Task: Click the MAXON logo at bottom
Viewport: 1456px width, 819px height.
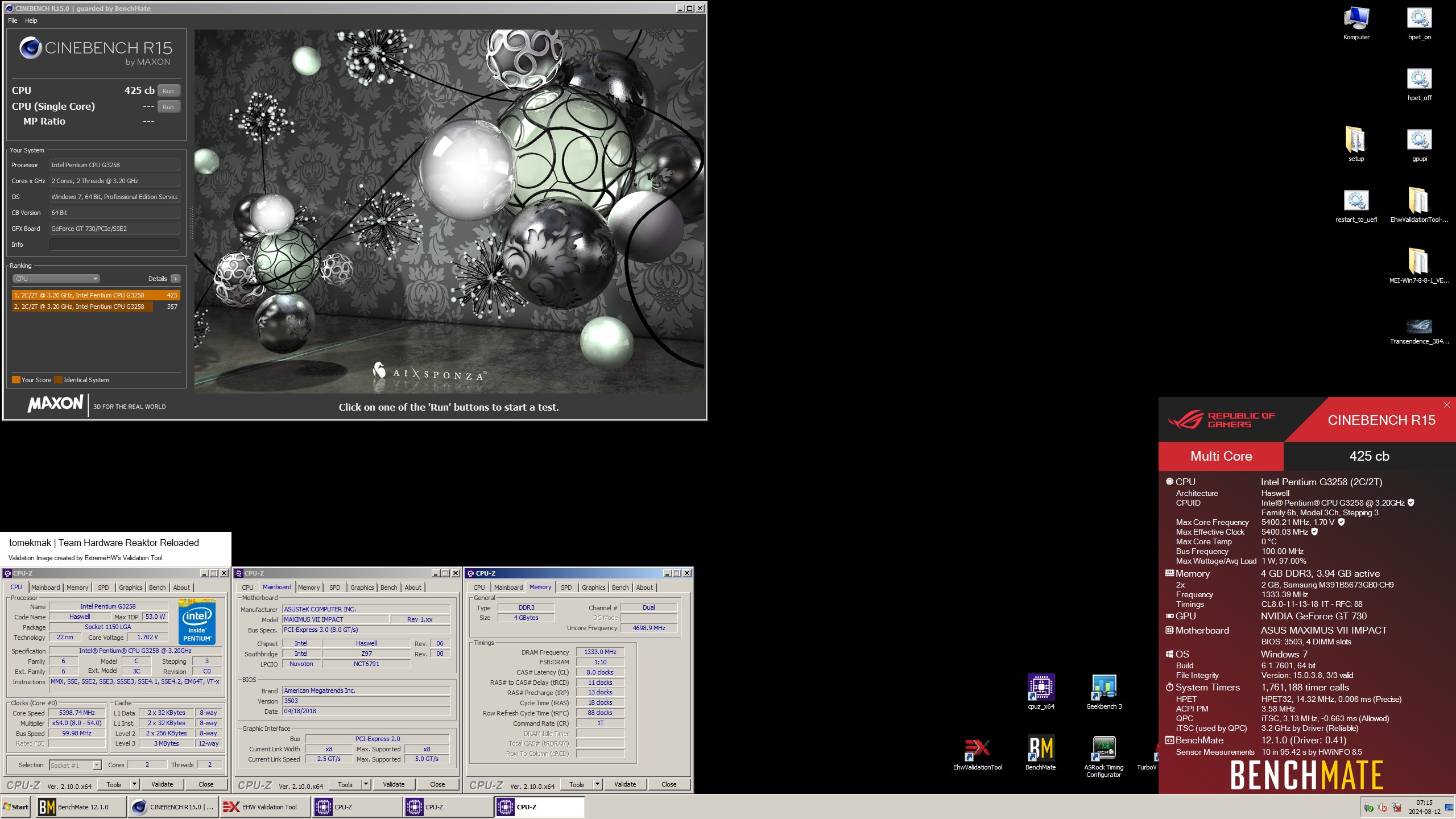Action: [55, 404]
